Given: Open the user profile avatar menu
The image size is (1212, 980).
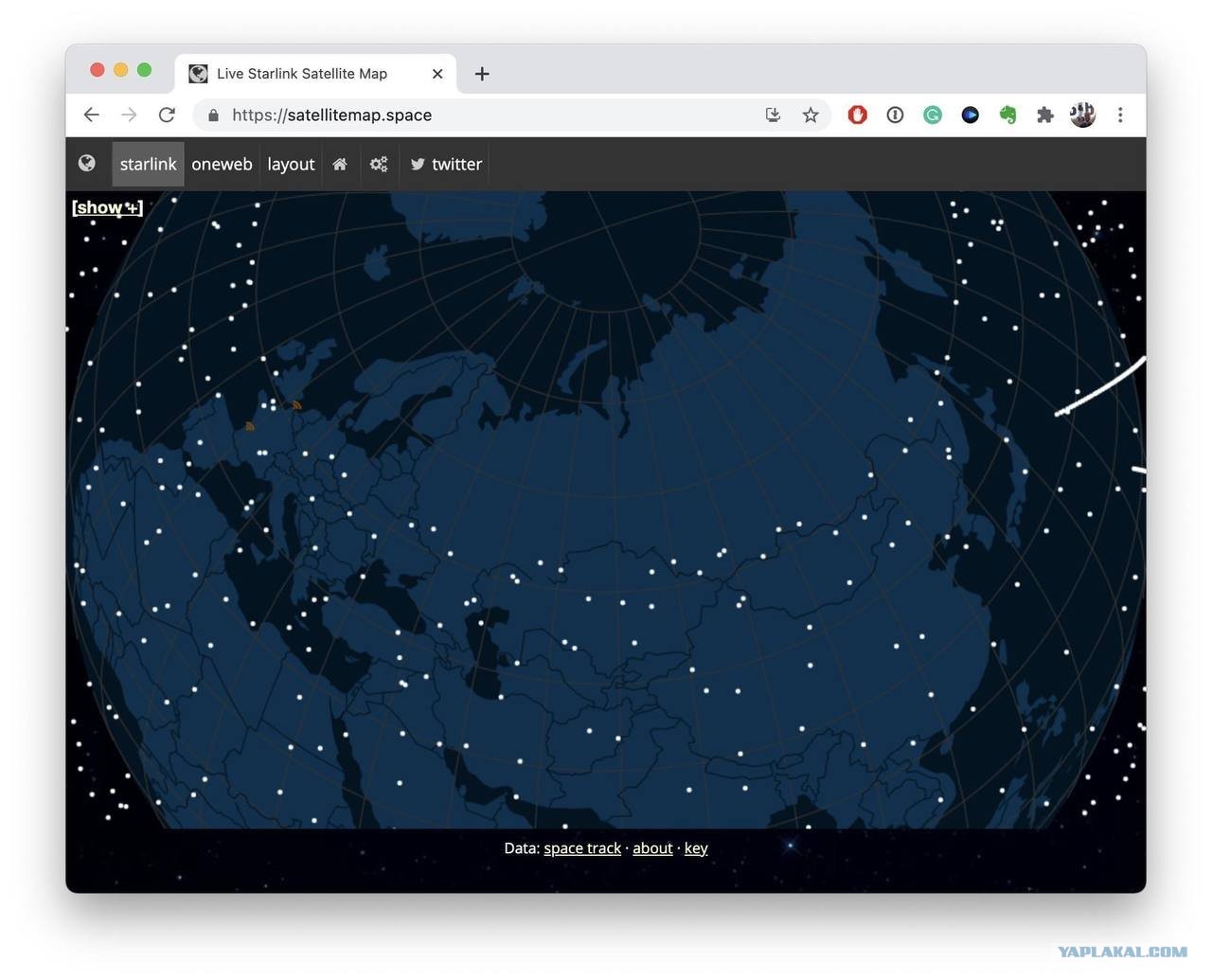Looking at the screenshot, I should (x=1082, y=115).
